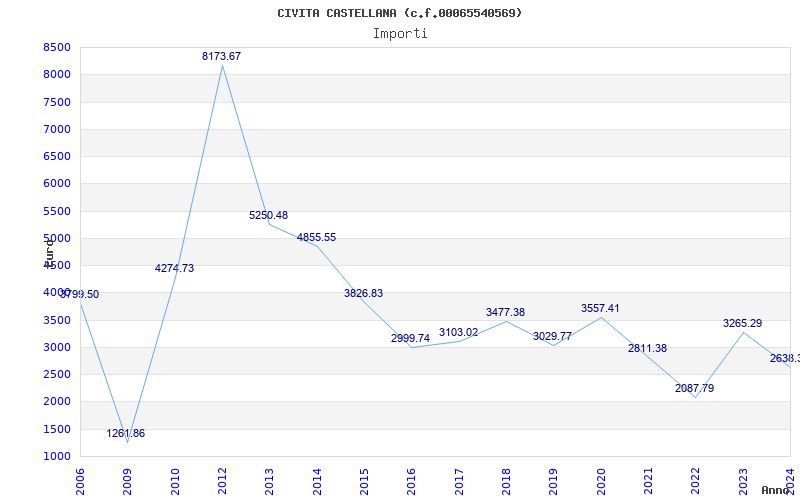Click the Importi subtitle
Image resolution: width=800 pixels, height=500 pixels.
coord(400,34)
